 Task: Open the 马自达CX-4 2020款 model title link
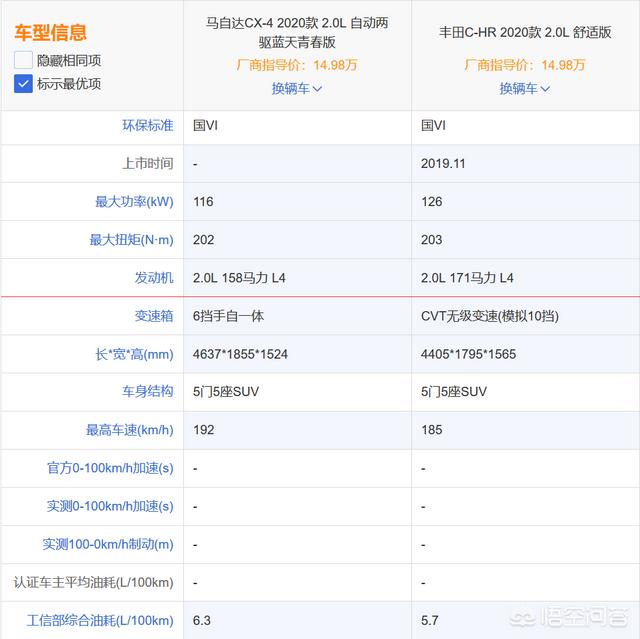pos(297,33)
